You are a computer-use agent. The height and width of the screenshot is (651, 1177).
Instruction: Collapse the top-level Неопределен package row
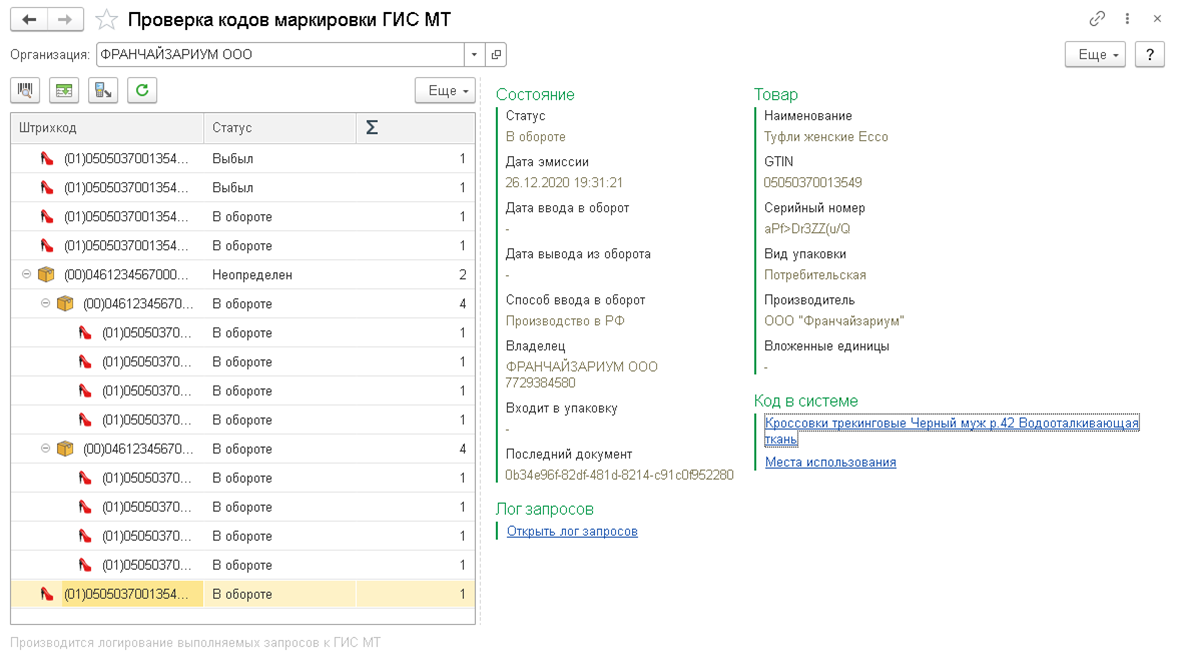27,275
